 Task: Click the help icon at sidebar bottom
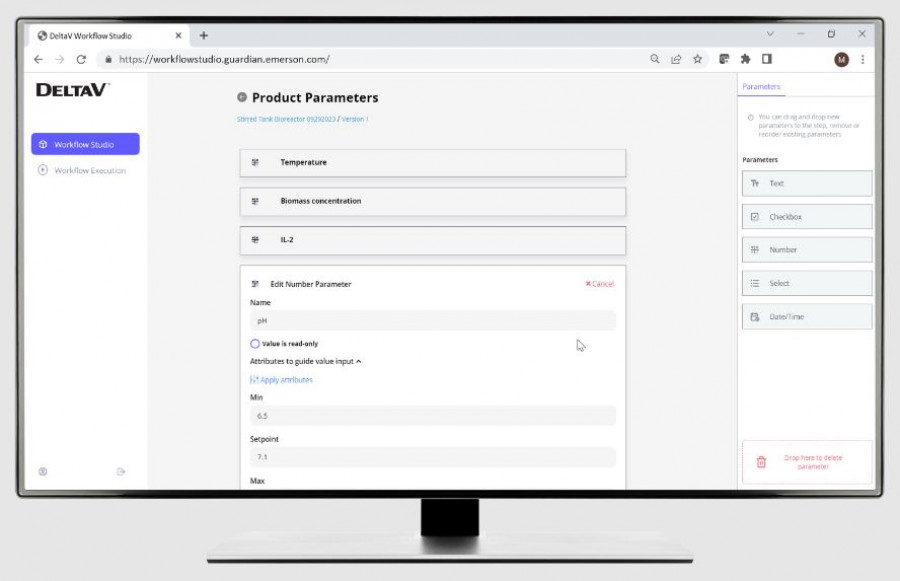coord(42,471)
